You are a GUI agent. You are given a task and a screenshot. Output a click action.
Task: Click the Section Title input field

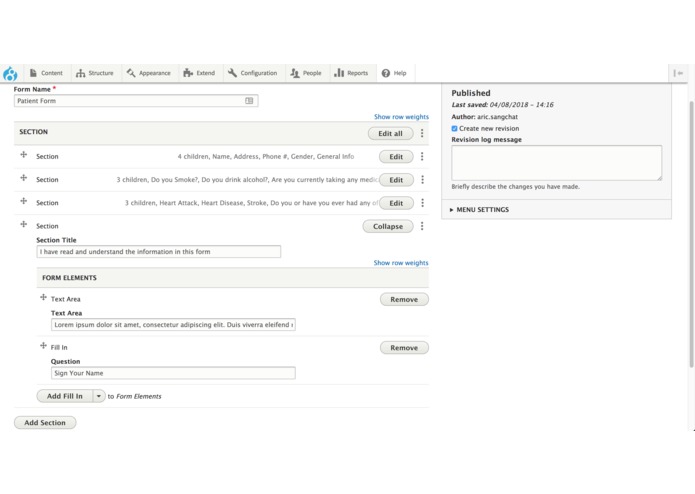click(x=159, y=252)
